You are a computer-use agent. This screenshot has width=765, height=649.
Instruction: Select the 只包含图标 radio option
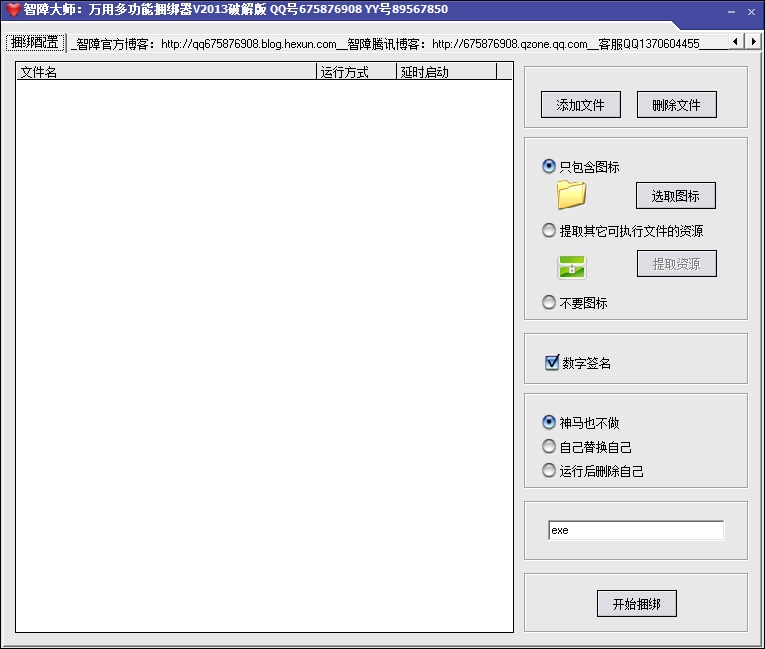coord(549,167)
